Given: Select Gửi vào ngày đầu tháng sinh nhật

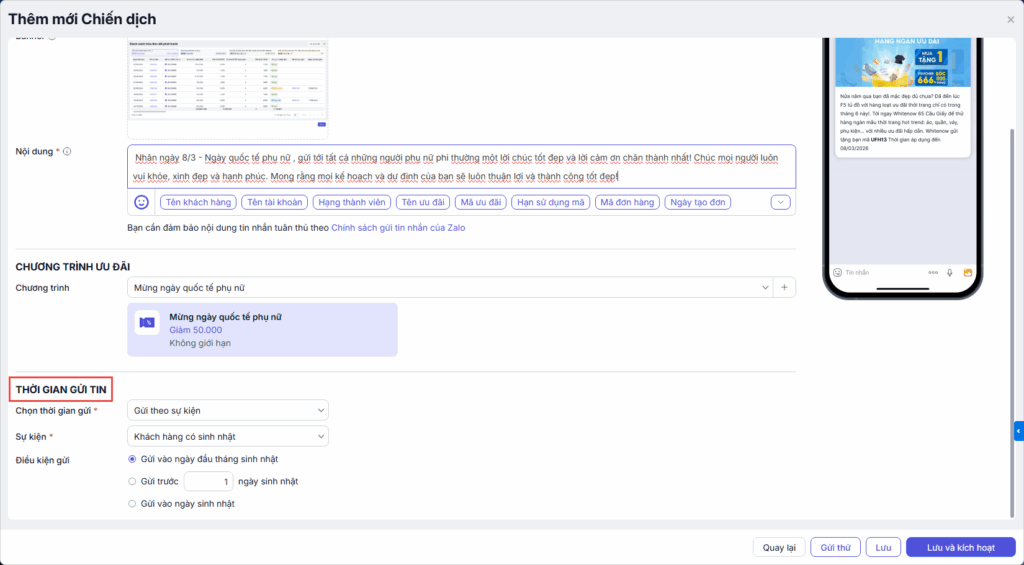Looking at the screenshot, I should [132, 459].
